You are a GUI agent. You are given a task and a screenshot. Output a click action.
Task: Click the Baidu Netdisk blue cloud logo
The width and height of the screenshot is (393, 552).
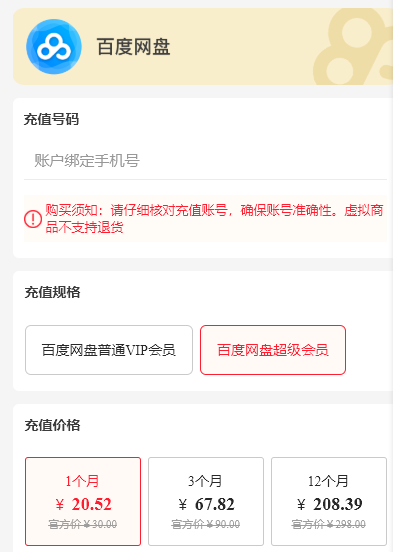click(54, 46)
